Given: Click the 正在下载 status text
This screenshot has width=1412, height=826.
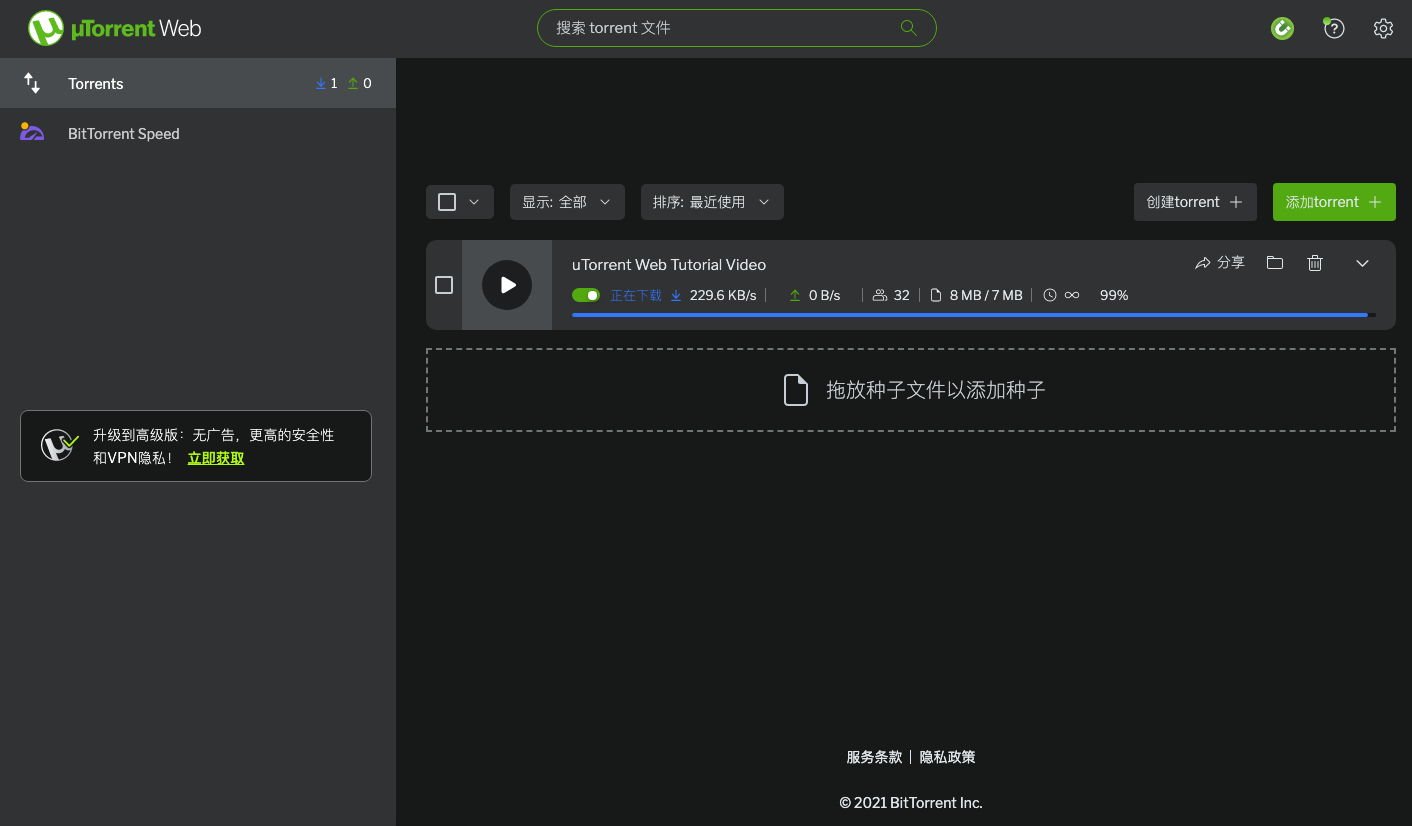Looking at the screenshot, I should click(636, 295).
